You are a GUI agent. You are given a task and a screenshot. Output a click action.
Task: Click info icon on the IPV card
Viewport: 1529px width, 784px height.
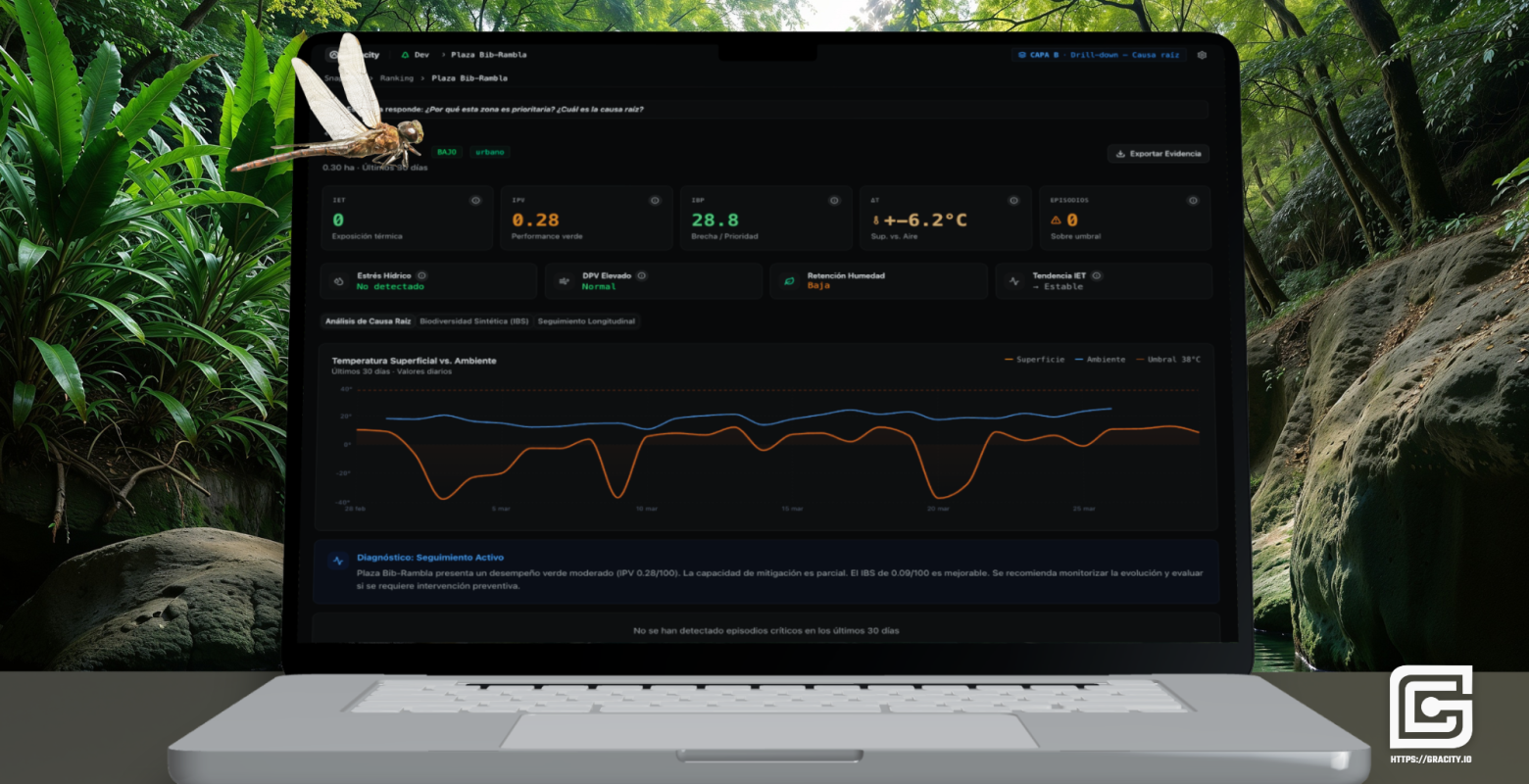pyautogui.click(x=655, y=200)
